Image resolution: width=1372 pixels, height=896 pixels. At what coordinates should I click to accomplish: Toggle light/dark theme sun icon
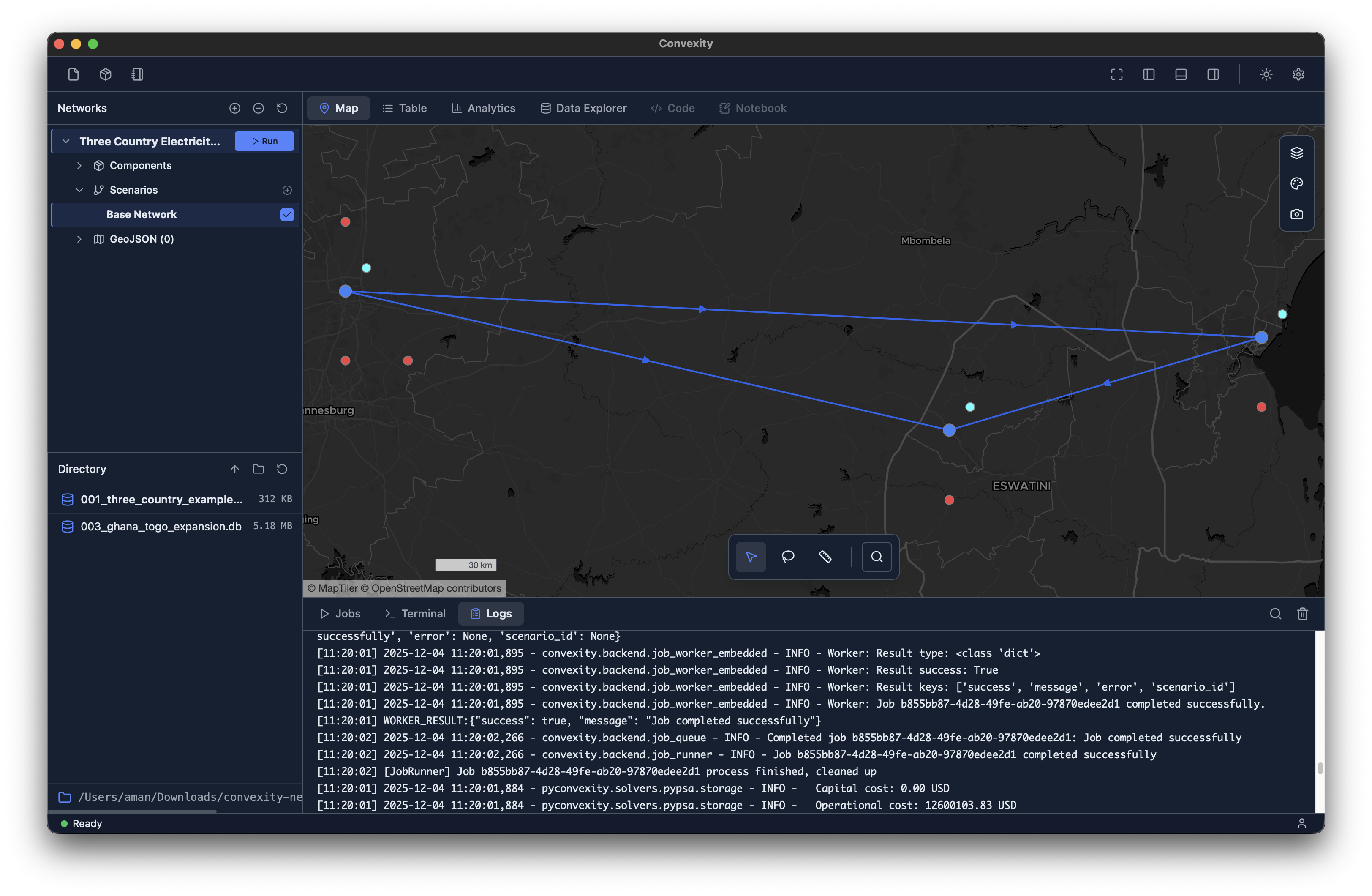(x=1266, y=74)
